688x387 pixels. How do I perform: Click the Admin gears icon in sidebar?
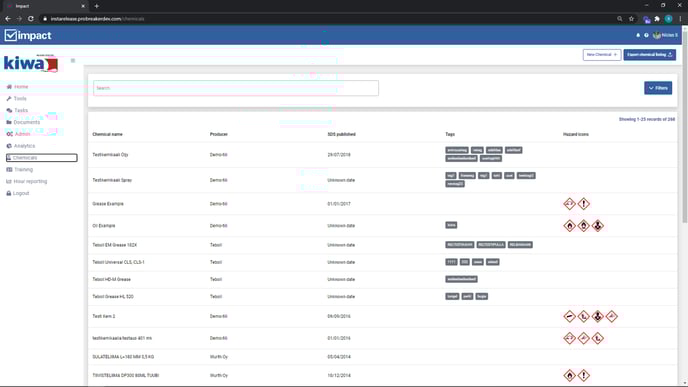coord(9,134)
